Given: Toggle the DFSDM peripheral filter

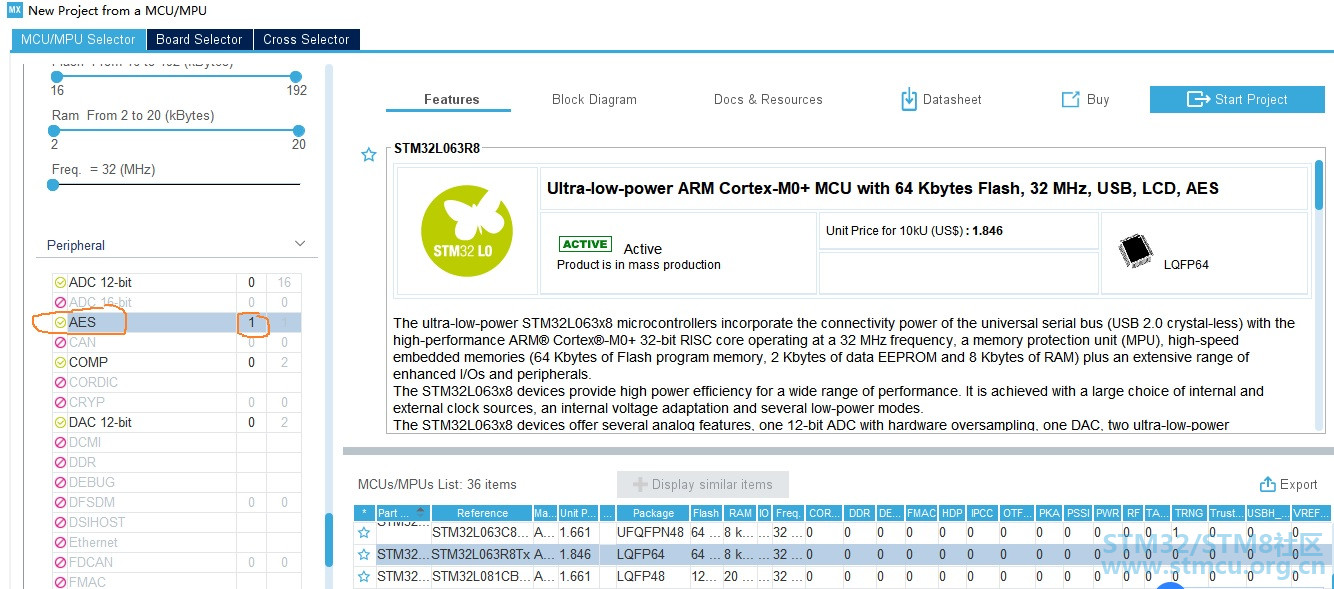Looking at the screenshot, I should coord(60,502).
